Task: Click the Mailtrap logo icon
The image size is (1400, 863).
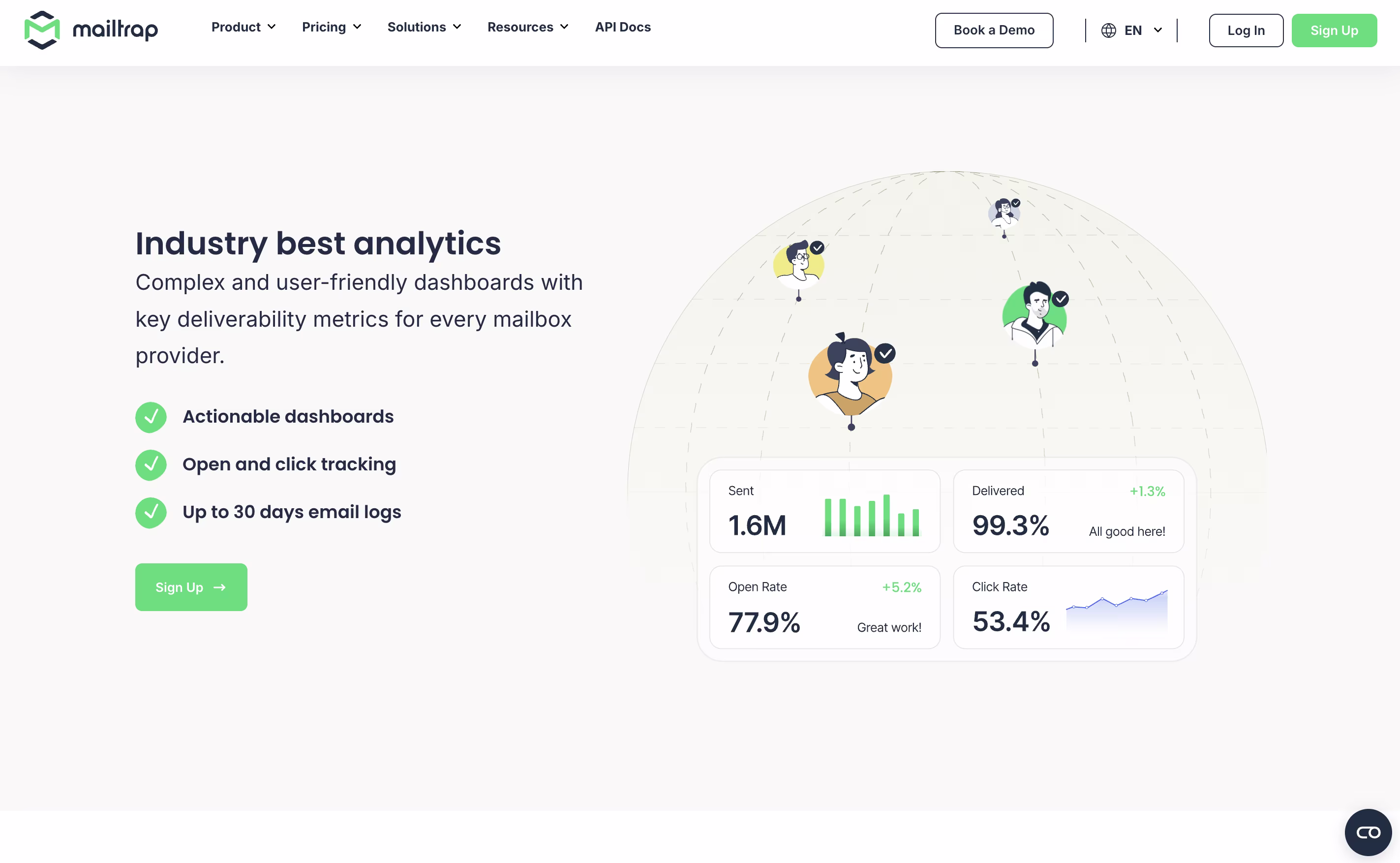Action: pos(42,30)
